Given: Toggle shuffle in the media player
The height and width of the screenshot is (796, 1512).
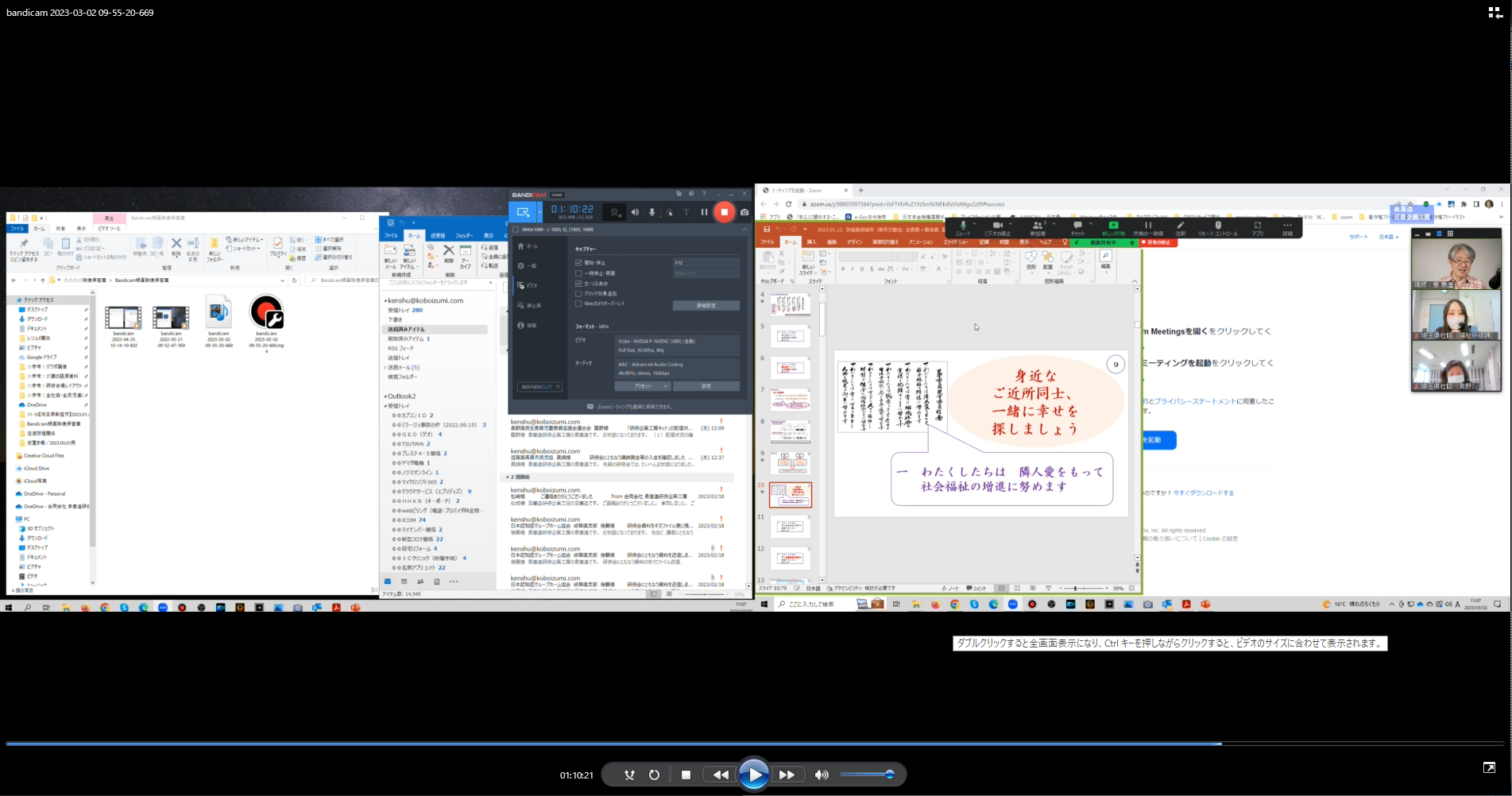Looking at the screenshot, I should (x=629, y=775).
